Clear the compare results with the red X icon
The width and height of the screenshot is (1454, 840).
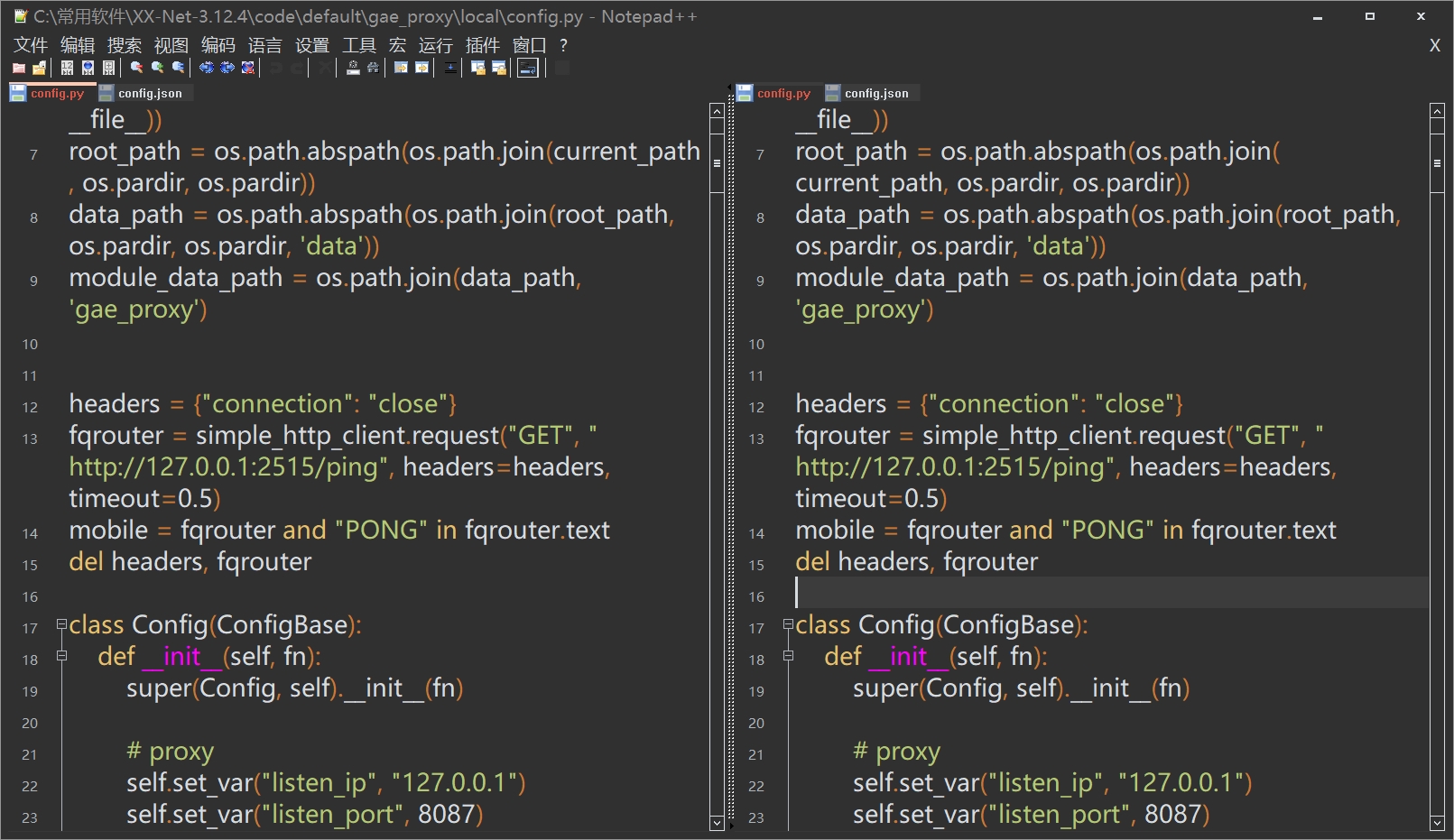(x=248, y=68)
